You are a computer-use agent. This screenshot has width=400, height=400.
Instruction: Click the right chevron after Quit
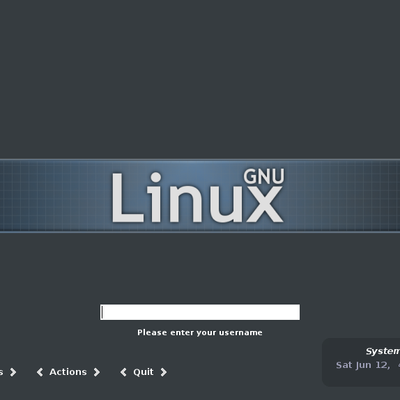click(x=163, y=372)
